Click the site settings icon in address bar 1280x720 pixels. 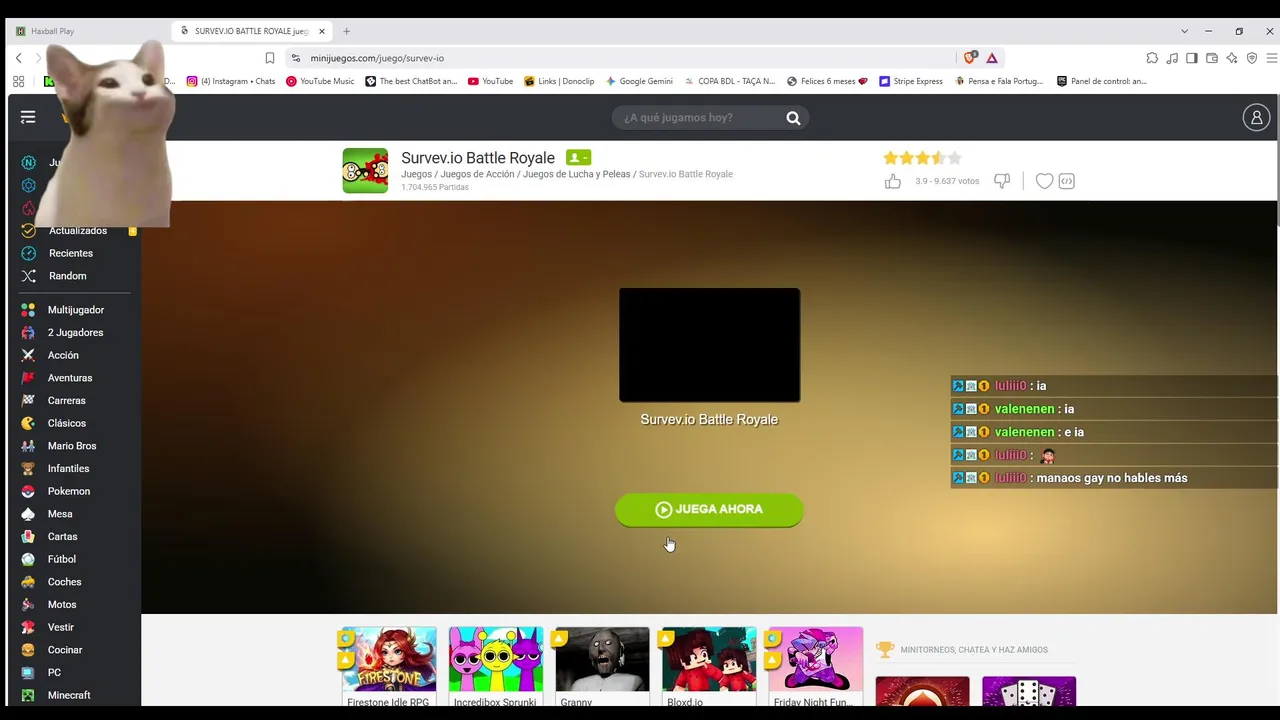click(x=295, y=58)
